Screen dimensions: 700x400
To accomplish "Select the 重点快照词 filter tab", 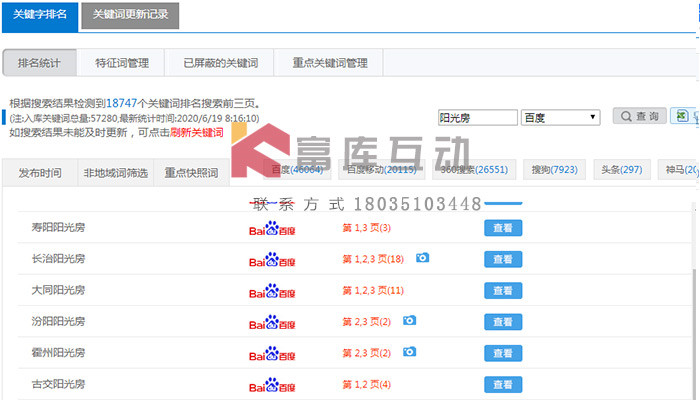I will pos(192,173).
